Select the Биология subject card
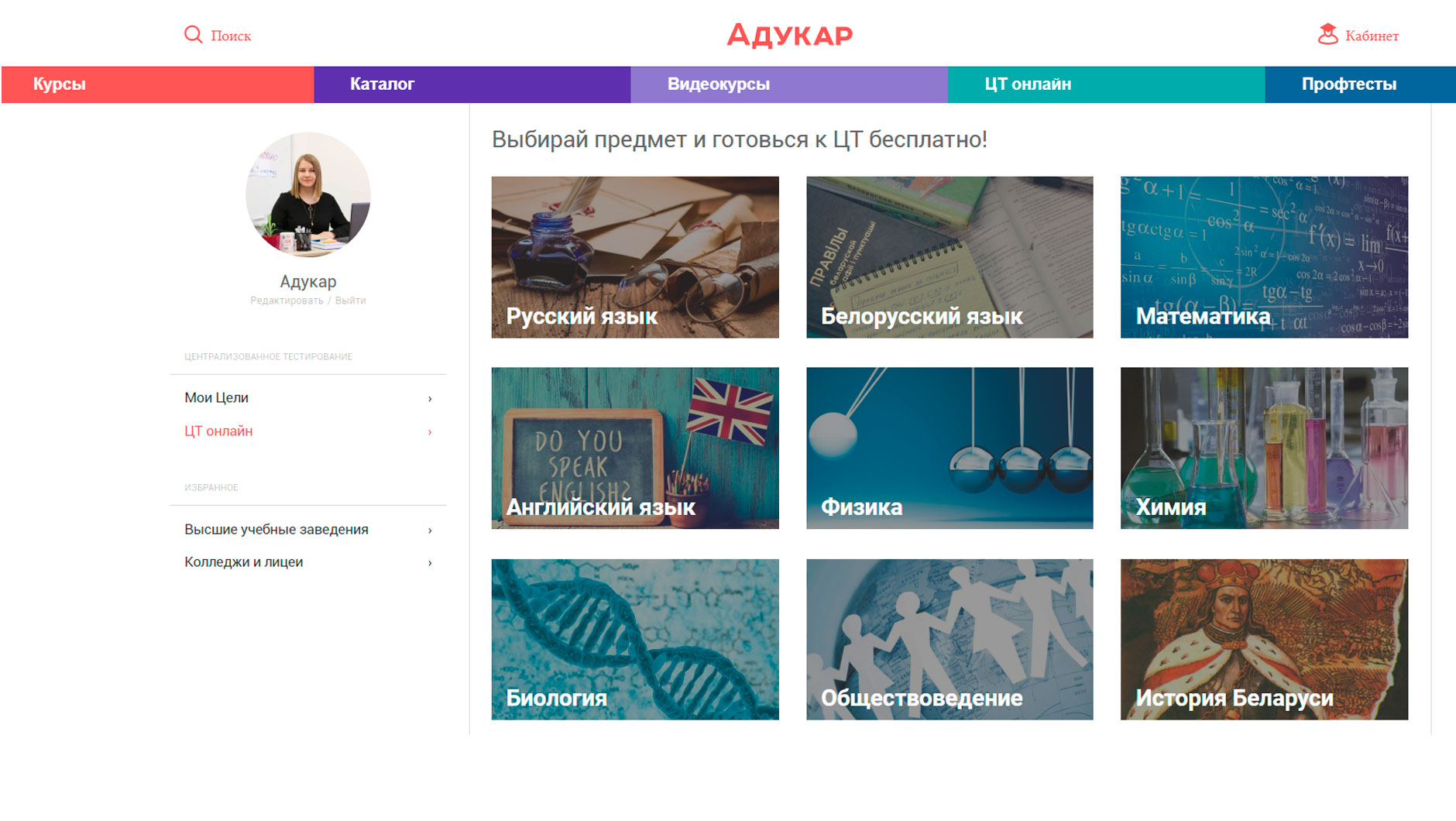Image resolution: width=1456 pixels, height=821 pixels. [635, 640]
